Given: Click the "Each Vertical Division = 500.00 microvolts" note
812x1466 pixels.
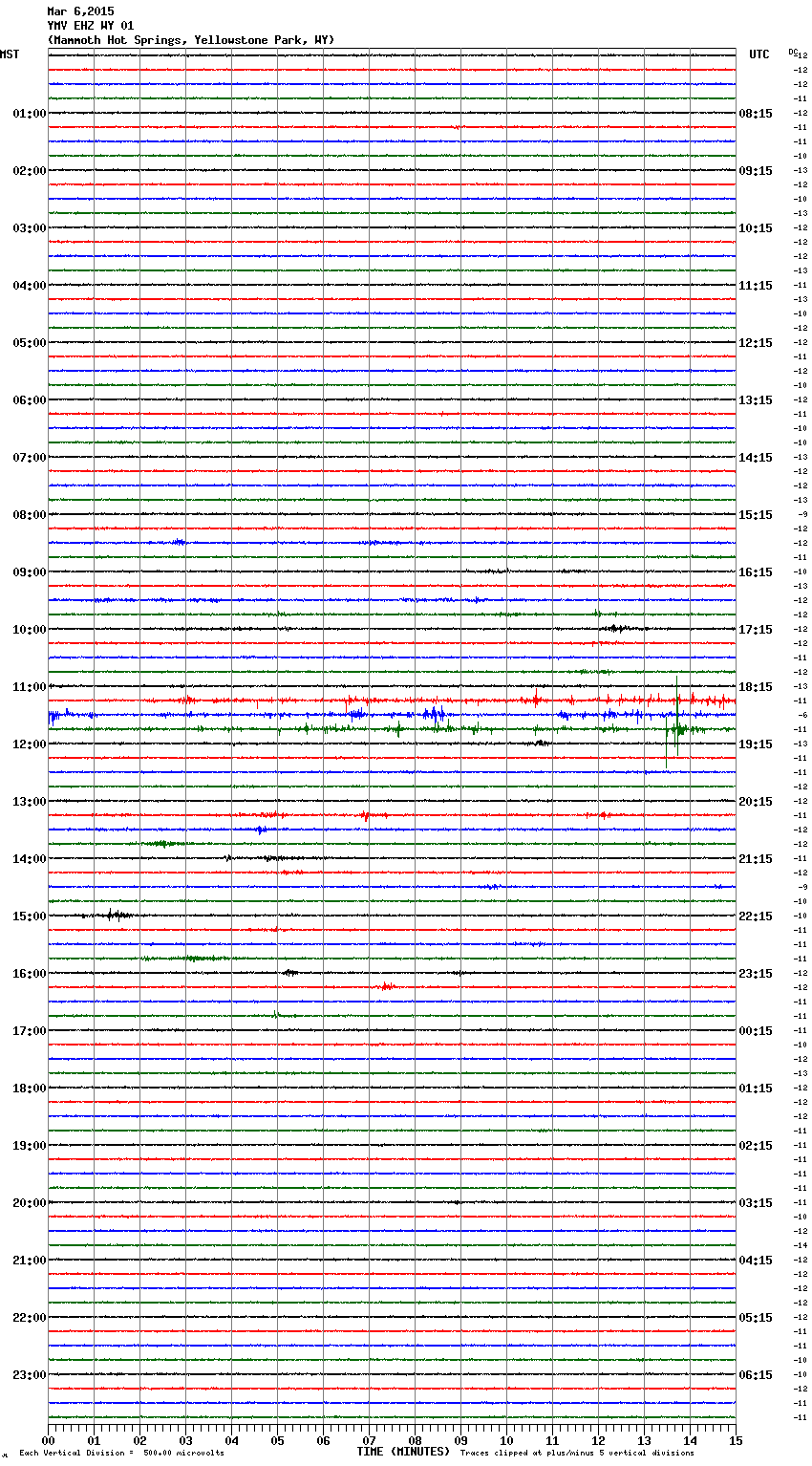Looking at the screenshot, I should pos(121,1453).
